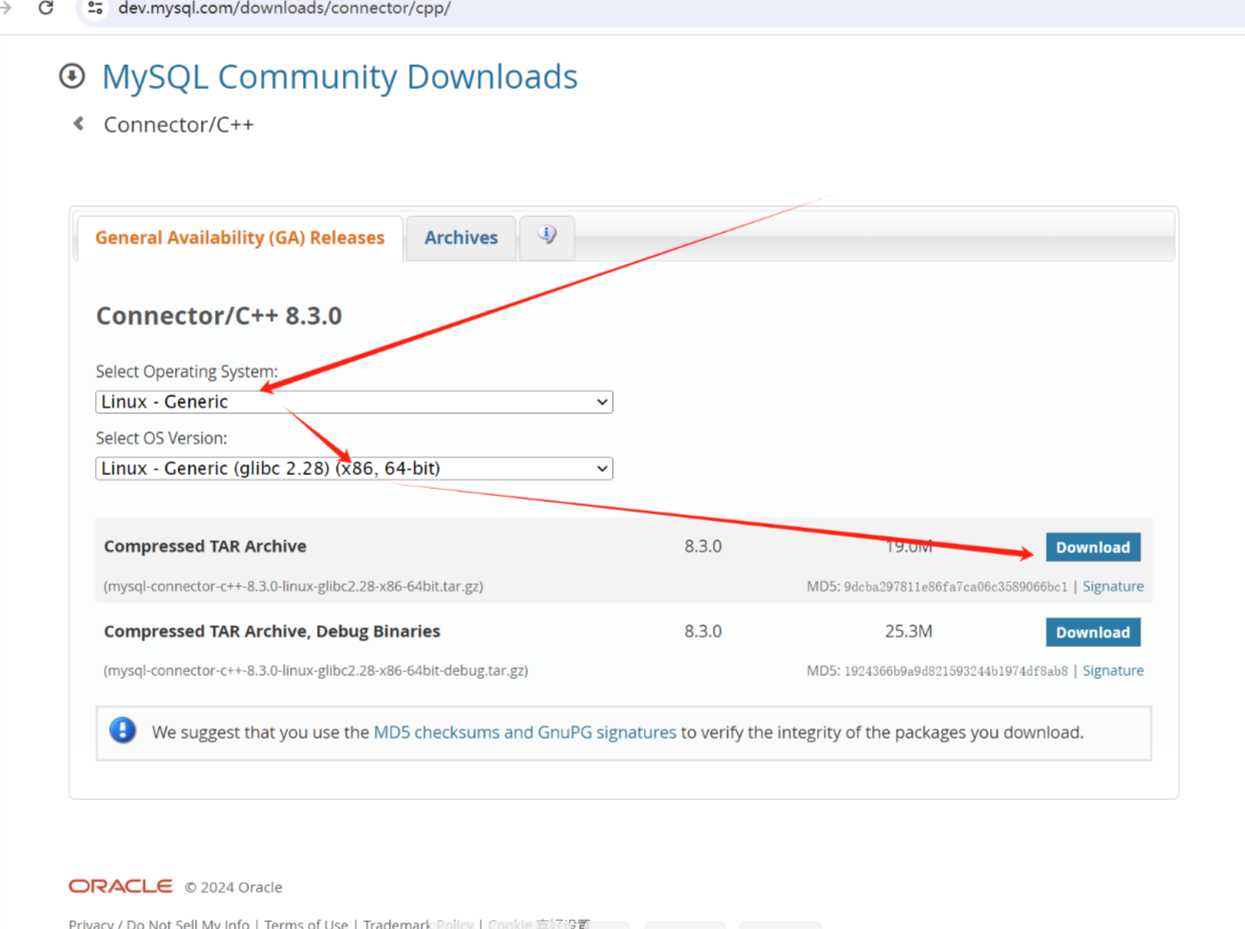Download the Debug Binaries TAR archive

pyautogui.click(x=1093, y=632)
